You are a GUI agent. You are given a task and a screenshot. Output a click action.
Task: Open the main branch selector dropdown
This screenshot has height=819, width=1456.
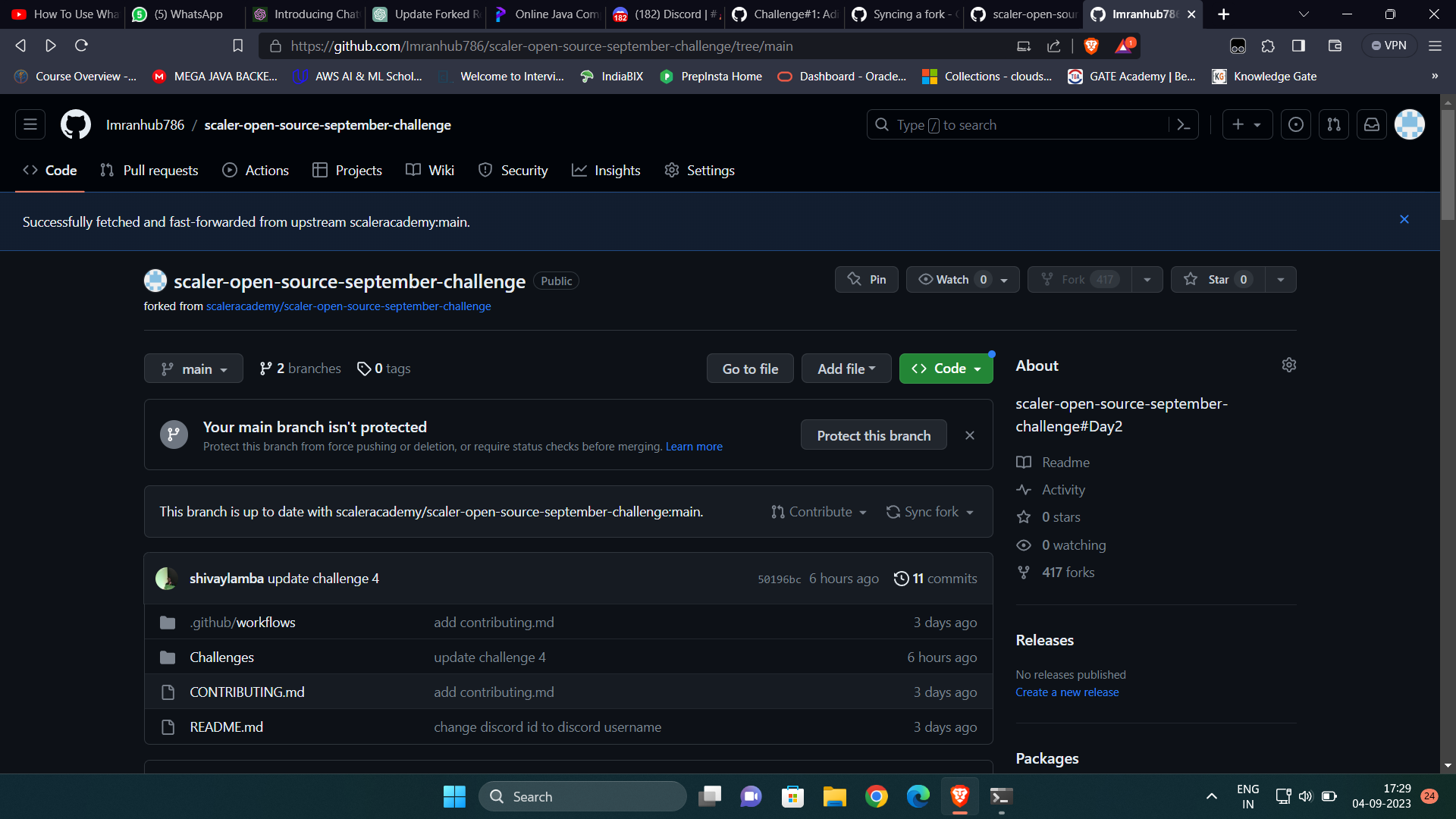(x=193, y=369)
